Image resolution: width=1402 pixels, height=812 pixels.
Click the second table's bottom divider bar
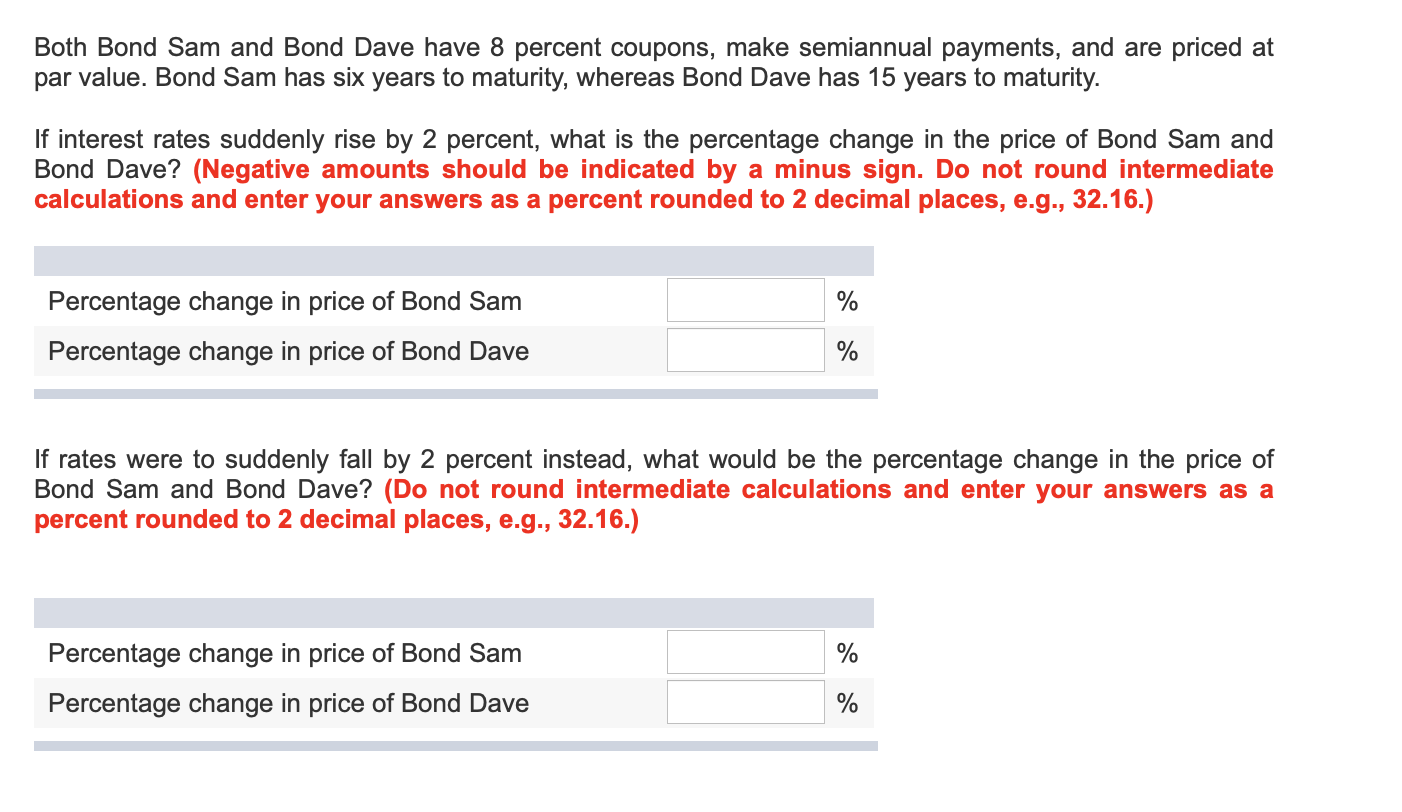(x=455, y=746)
